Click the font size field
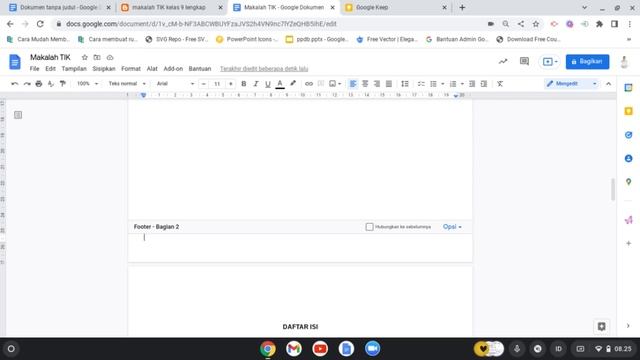 coord(217,84)
